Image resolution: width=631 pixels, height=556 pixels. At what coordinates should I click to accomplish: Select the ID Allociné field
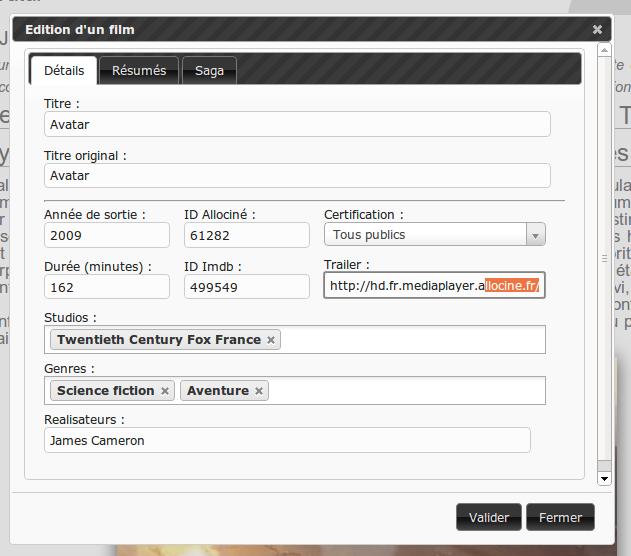click(247, 235)
